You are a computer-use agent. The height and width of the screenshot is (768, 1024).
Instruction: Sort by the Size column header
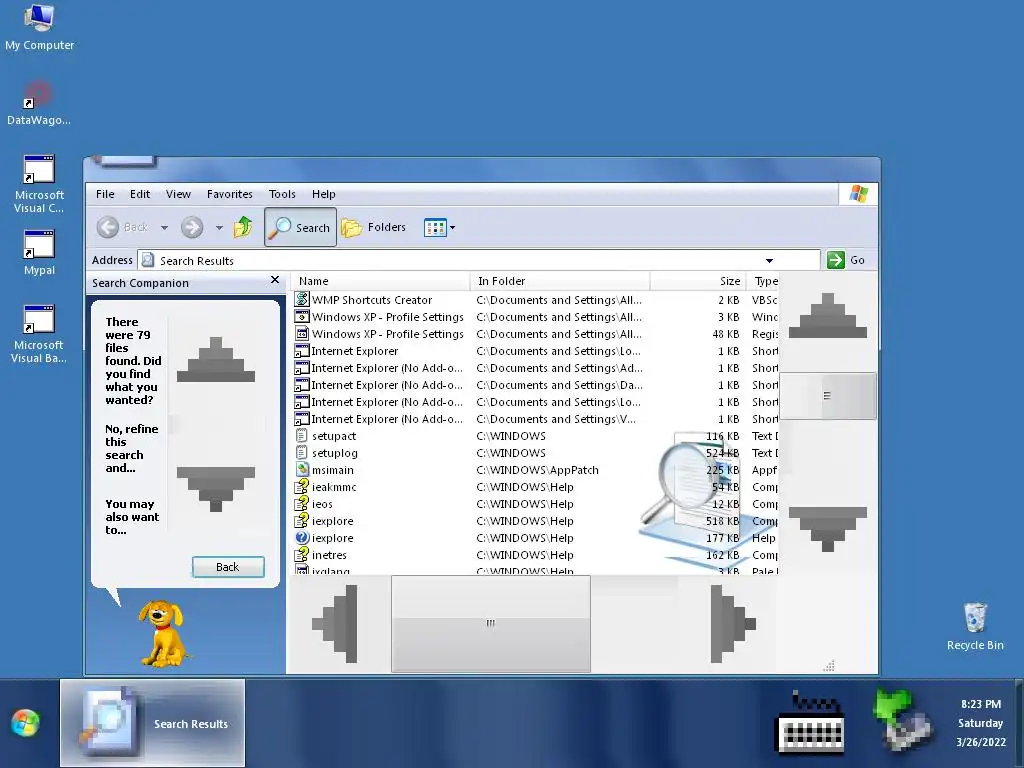697,281
